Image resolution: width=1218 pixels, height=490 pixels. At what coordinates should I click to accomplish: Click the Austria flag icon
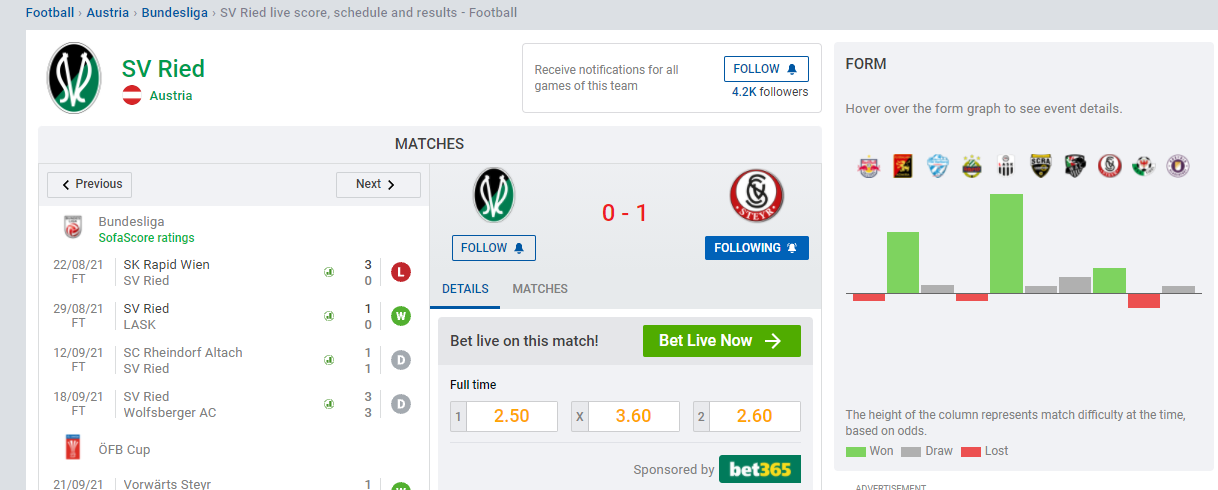132,96
